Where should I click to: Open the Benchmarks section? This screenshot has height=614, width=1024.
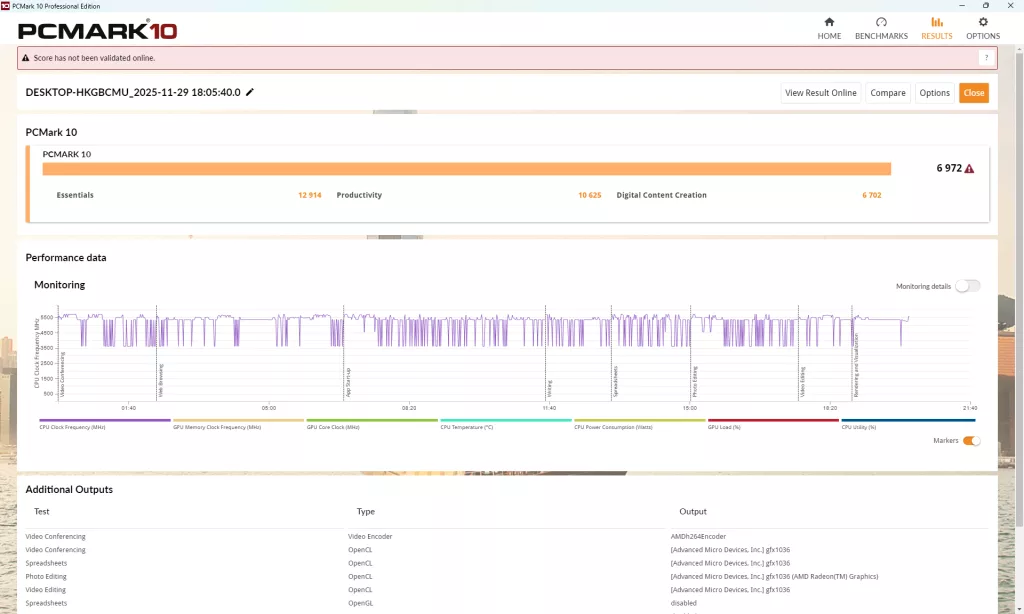881,28
